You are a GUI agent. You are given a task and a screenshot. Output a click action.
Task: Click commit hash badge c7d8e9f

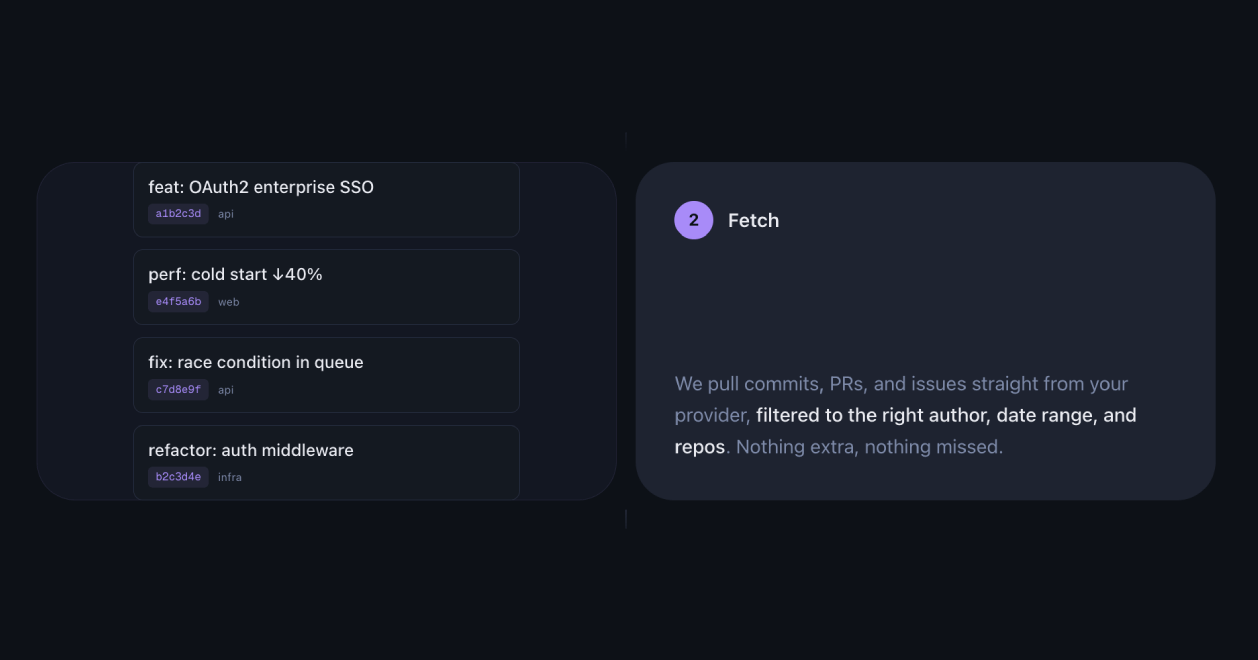click(x=178, y=390)
